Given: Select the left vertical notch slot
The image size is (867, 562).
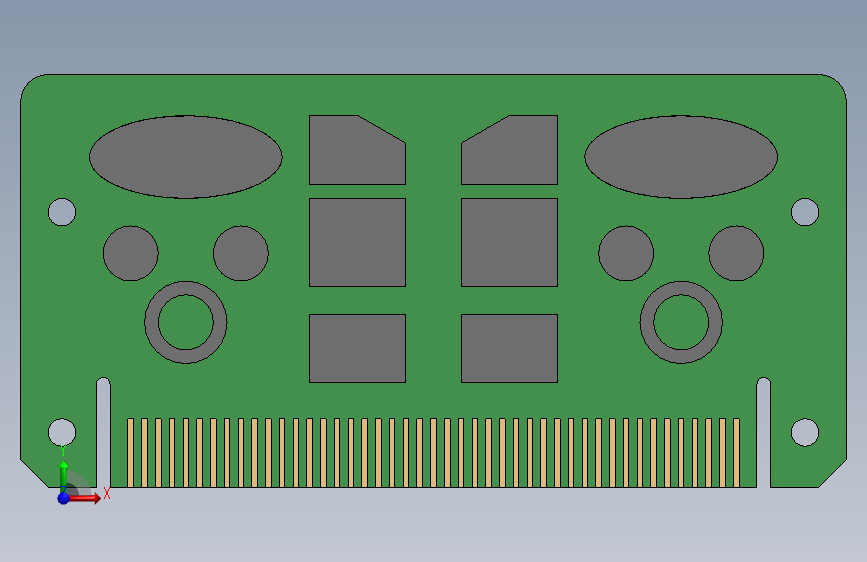Looking at the screenshot, I should [103, 433].
